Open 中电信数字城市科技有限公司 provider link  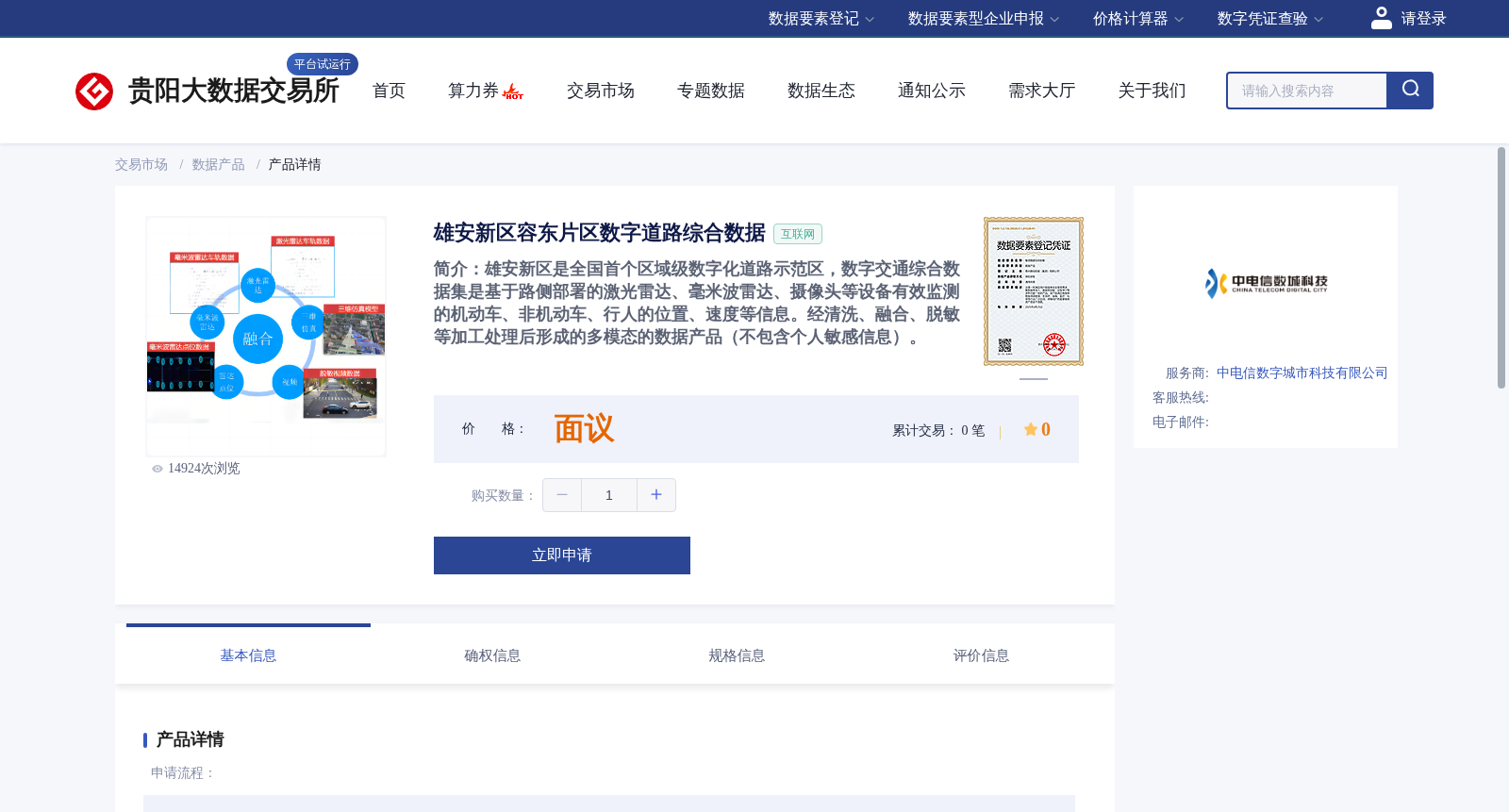tap(1302, 373)
